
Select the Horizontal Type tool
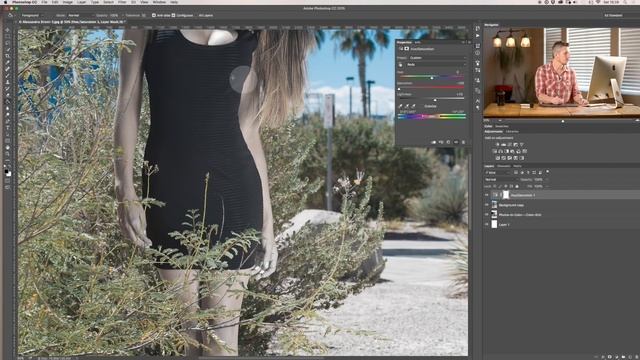tap(8, 128)
